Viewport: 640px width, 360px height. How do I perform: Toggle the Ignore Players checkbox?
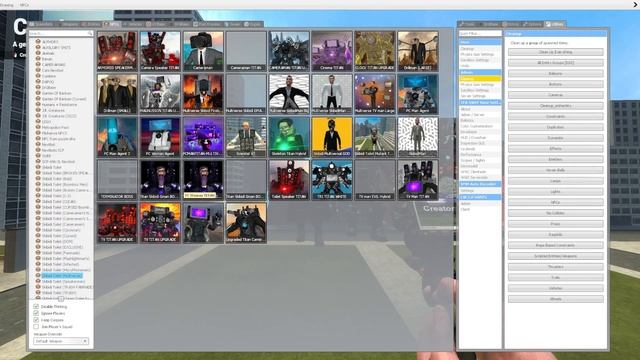click(36, 313)
